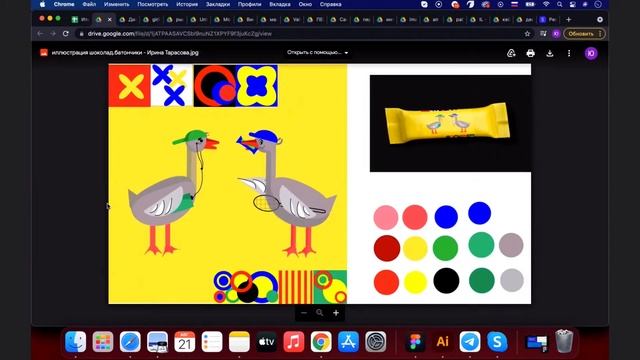The height and width of the screenshot is (360, 640).
Task: Reload the page
Action: pyautogui.click(x=66, y=33)
